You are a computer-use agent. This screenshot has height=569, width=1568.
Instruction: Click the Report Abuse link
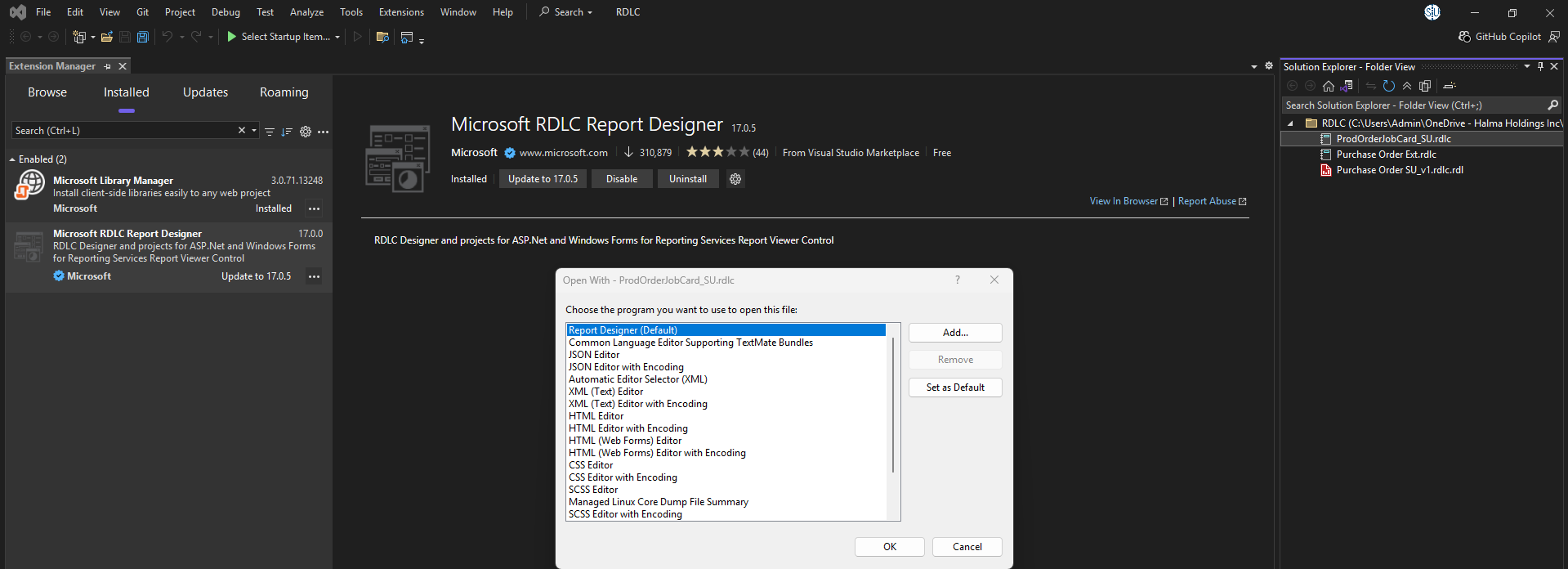click(x=1212, y=201)
